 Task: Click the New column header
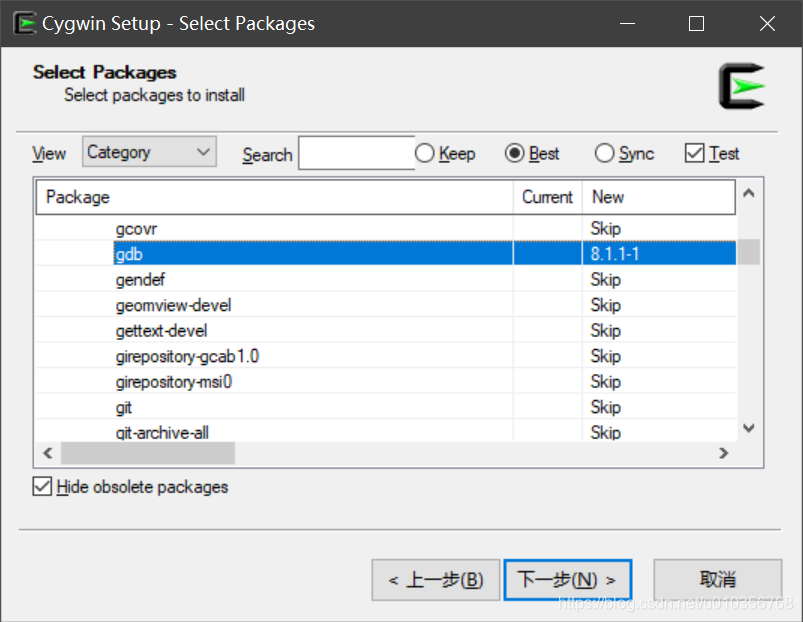point(659,197)
